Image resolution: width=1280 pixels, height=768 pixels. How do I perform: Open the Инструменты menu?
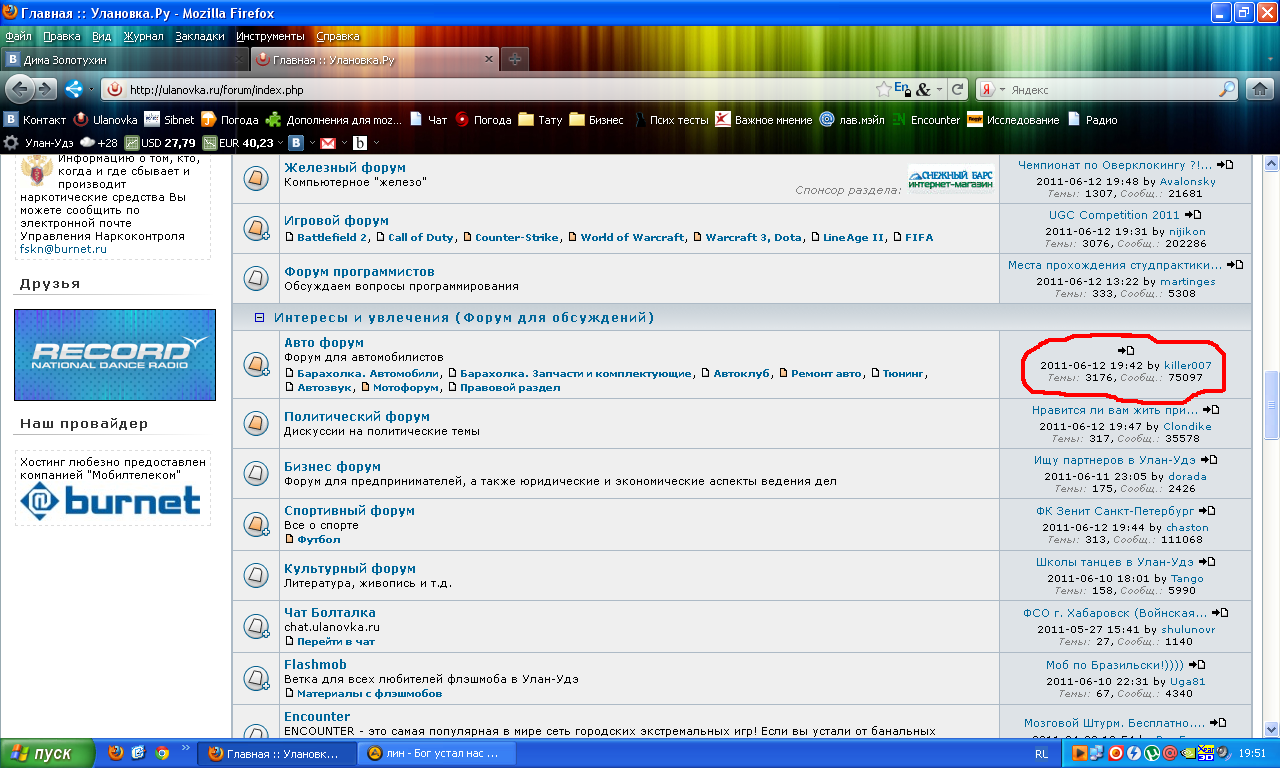pyautogui.click(x=271, y=36)
